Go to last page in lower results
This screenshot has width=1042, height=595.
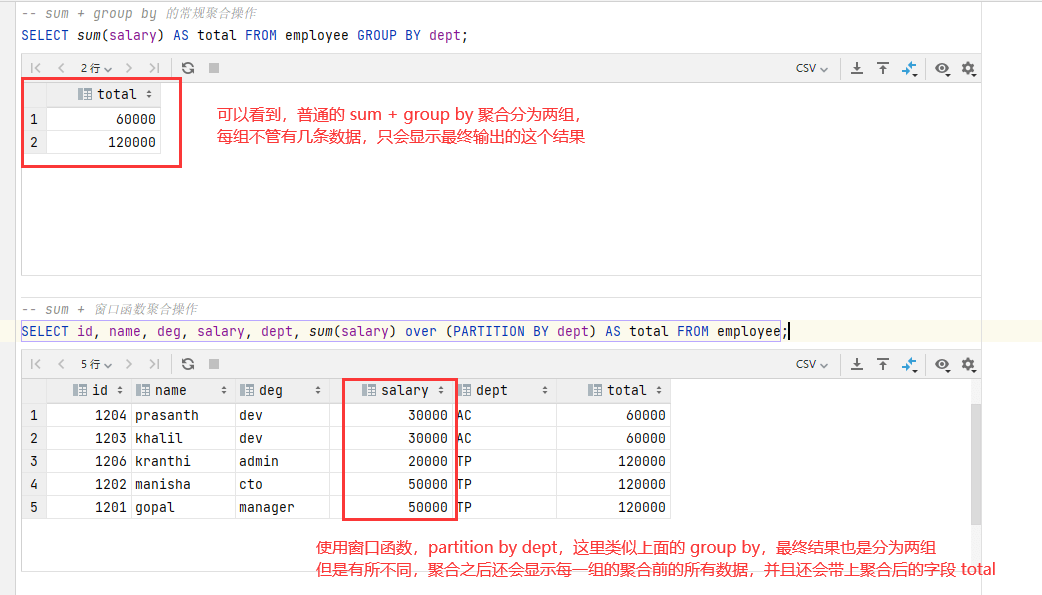click(154, 364)
